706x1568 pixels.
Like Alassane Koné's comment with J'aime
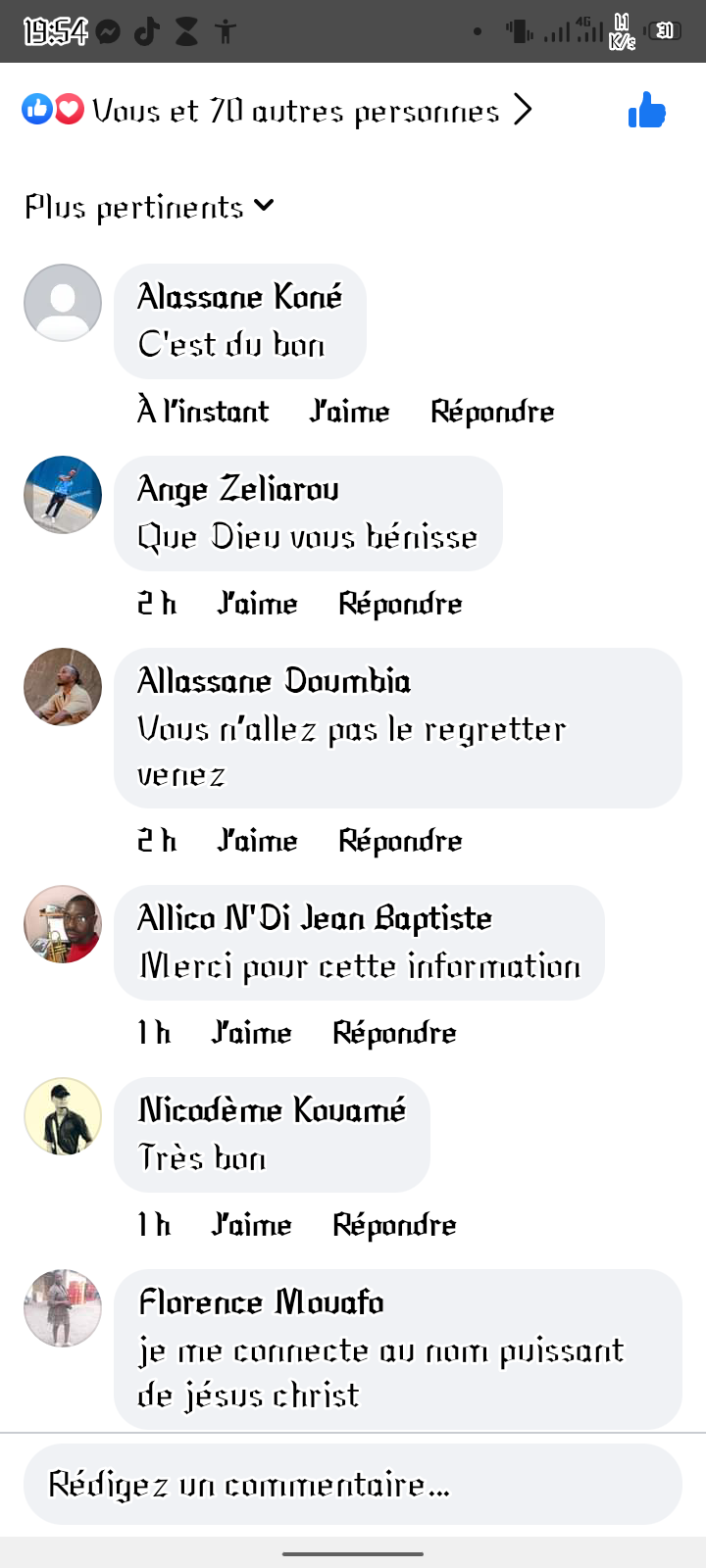click(x=350, y=412)
